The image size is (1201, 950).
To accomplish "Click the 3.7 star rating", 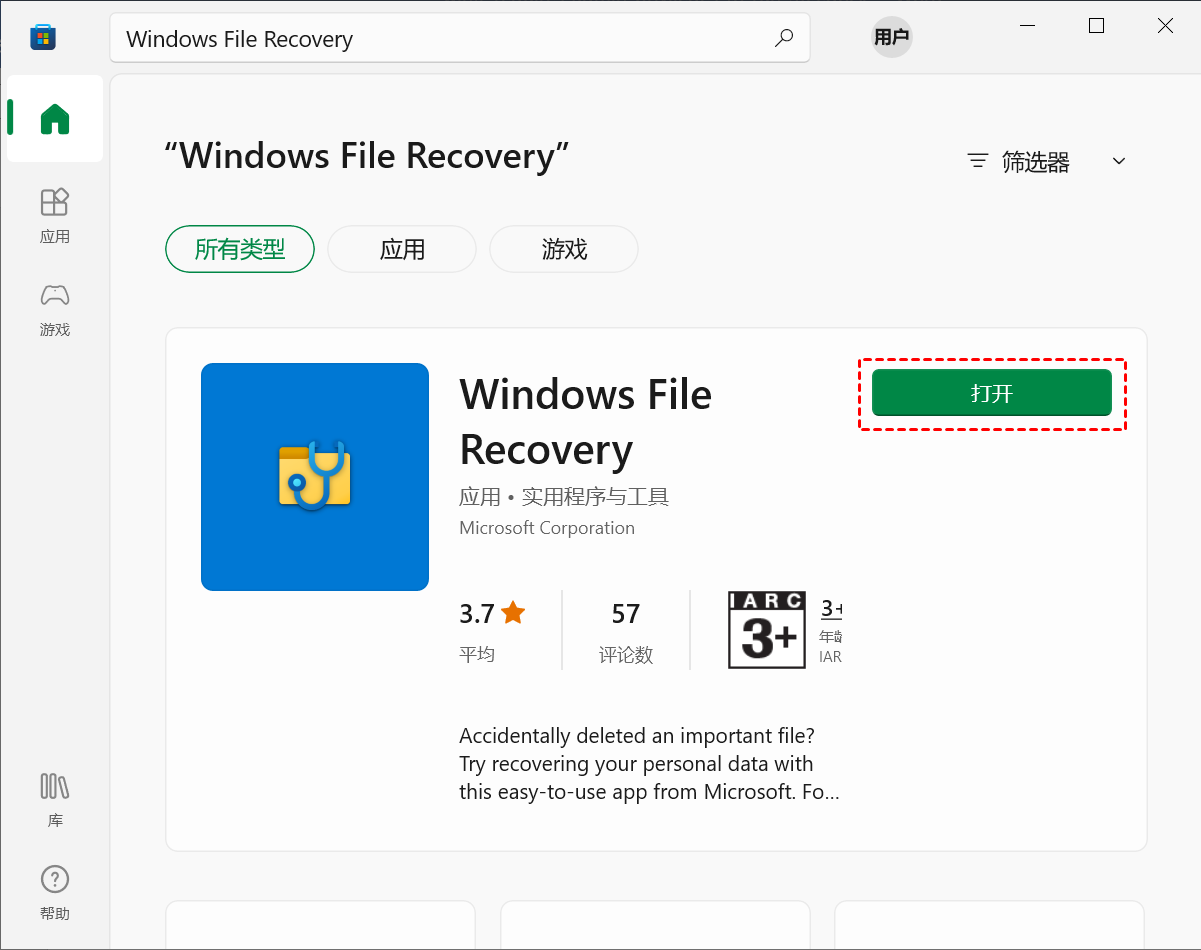I will pos(492,613).
